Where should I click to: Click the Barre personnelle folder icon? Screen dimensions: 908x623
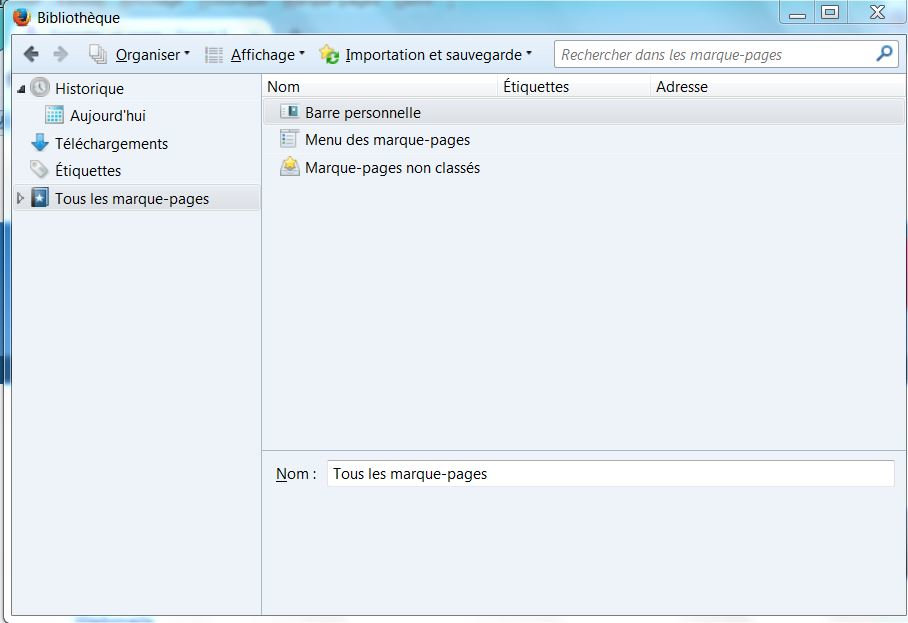click(290, 111)
